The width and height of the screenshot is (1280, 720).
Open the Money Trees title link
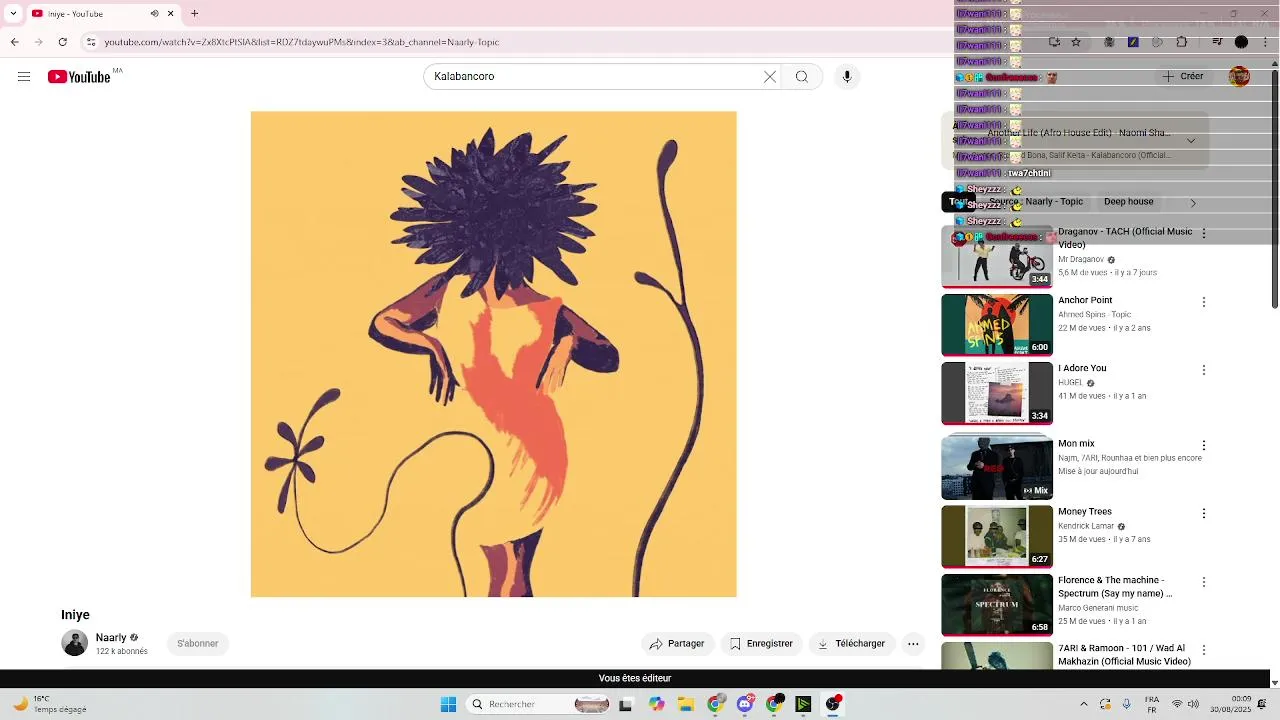tap(1085, 512)
